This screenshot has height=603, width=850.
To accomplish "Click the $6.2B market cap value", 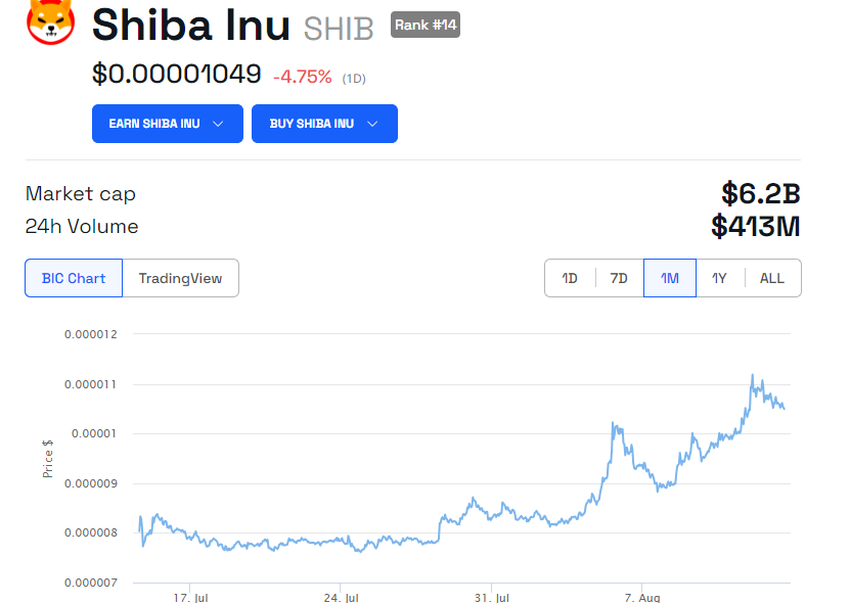I will (x=761, y=194).
